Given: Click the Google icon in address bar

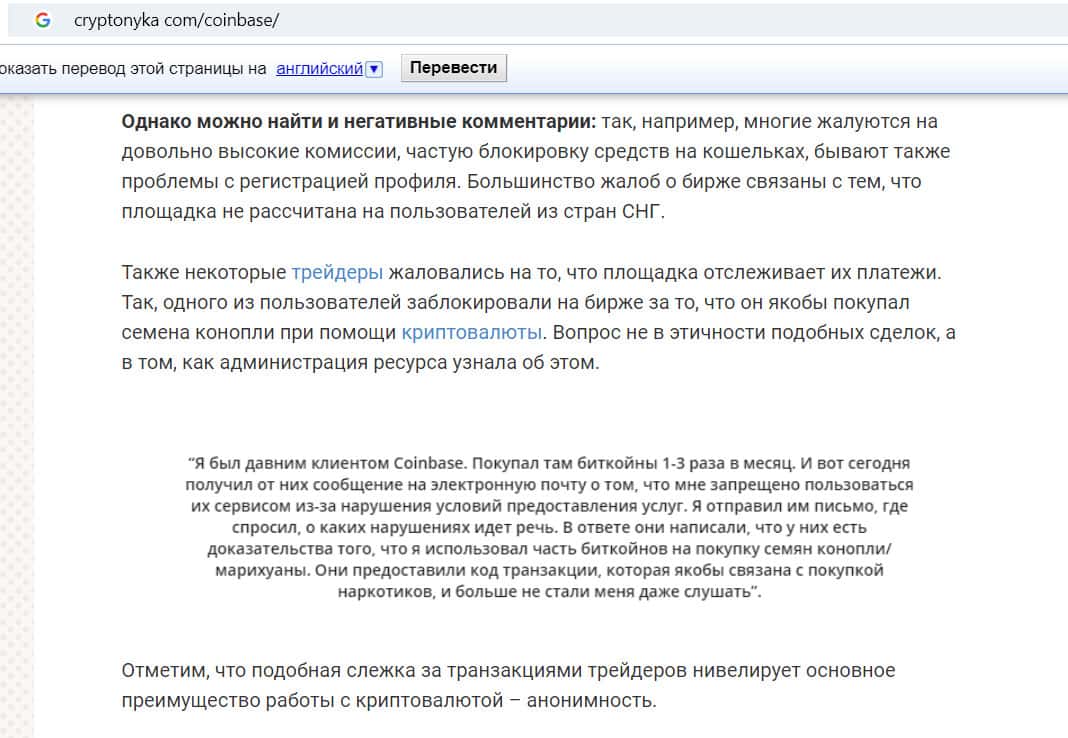Looking at the screenshot, I should 43,20.
